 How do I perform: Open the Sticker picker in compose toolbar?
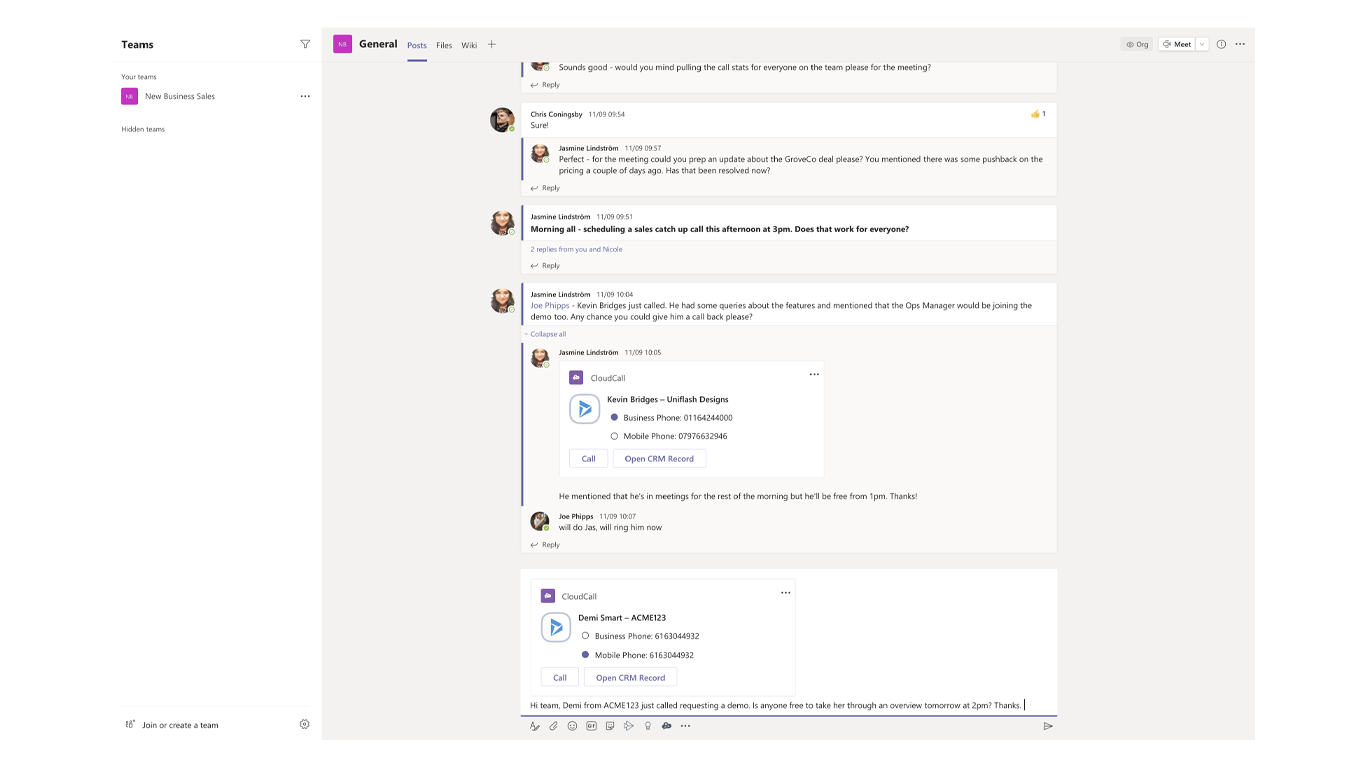(610, 726)
